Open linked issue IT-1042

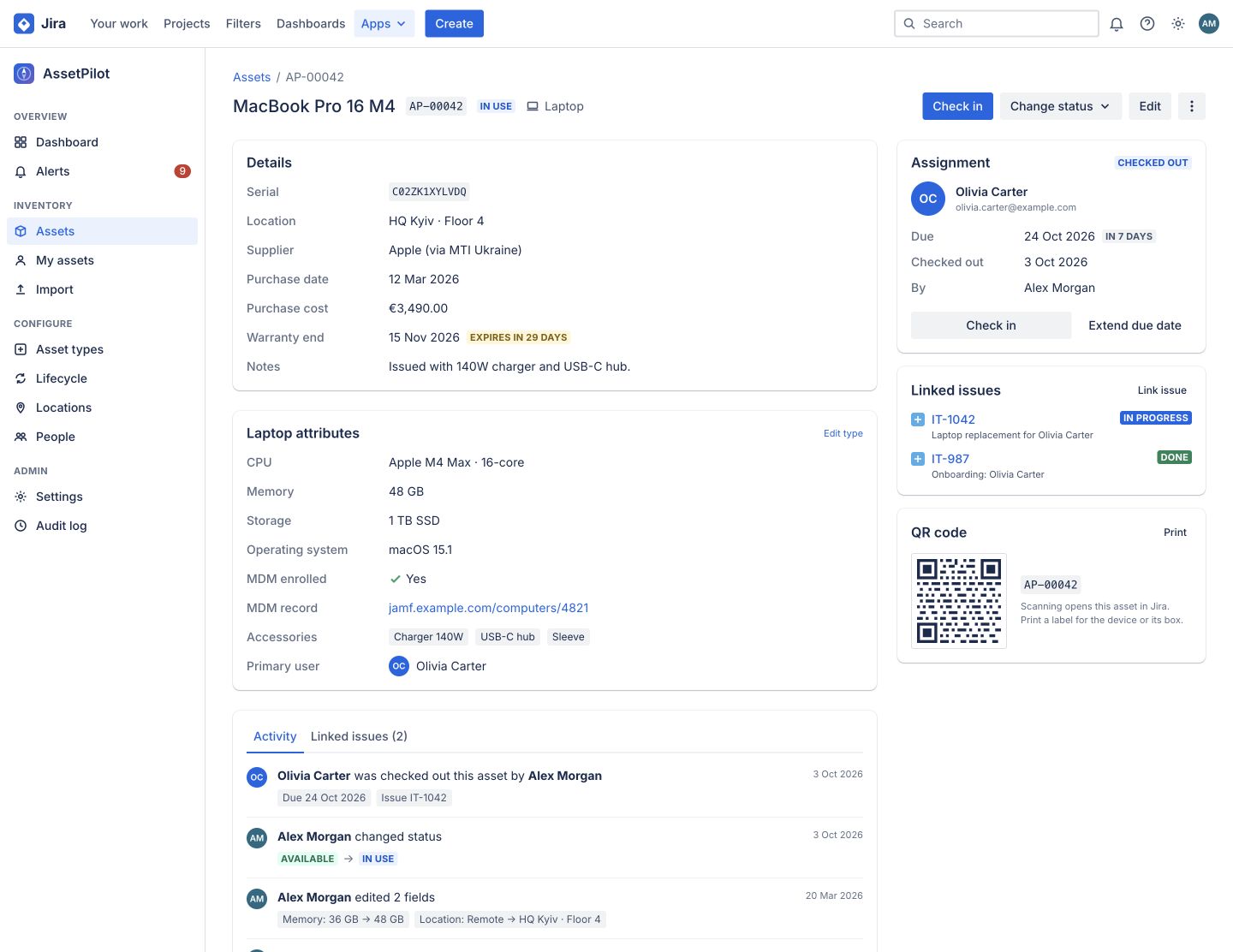(953, 419)
